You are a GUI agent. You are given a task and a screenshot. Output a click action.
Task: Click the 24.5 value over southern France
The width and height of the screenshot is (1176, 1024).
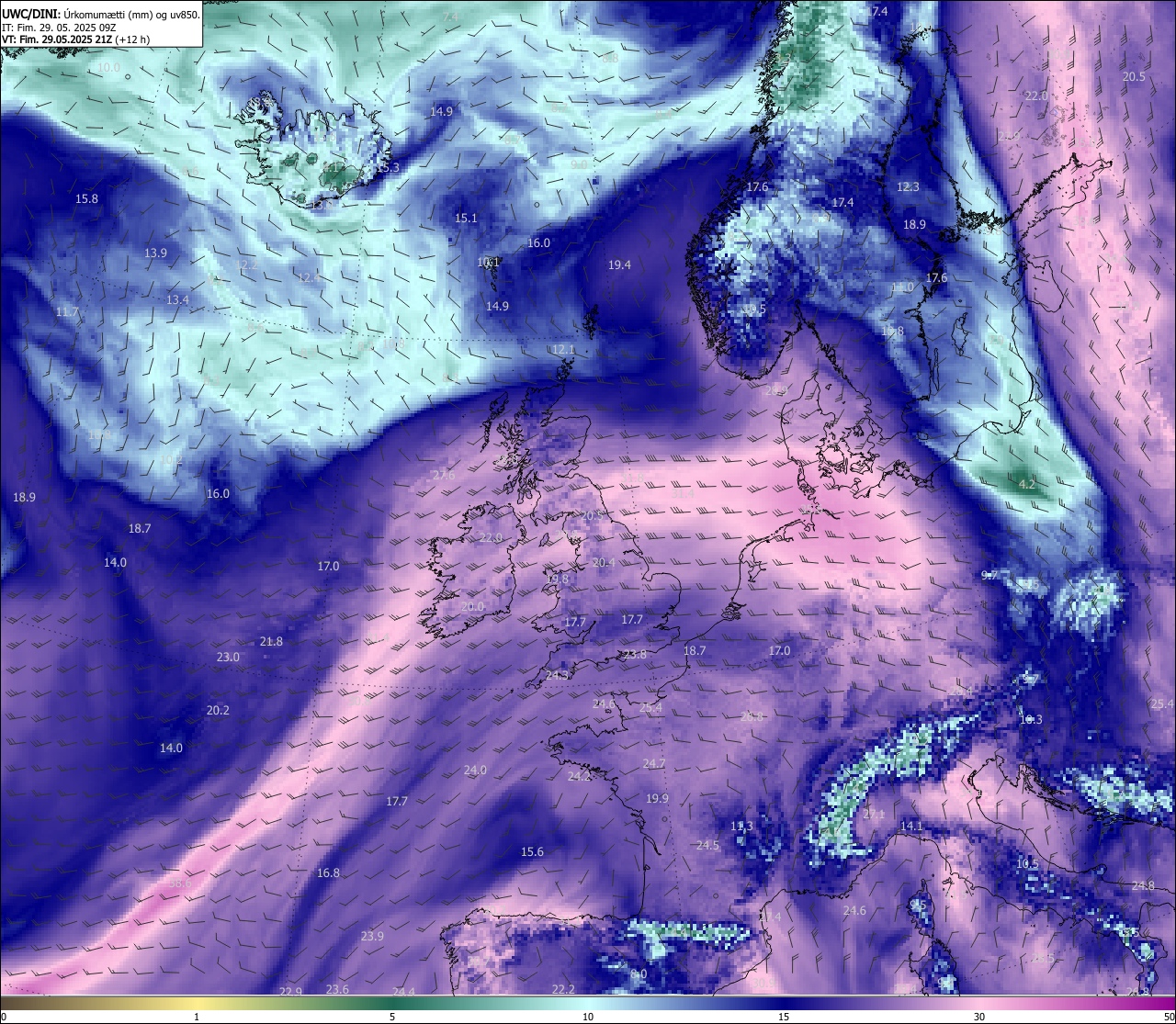(707, 845)
